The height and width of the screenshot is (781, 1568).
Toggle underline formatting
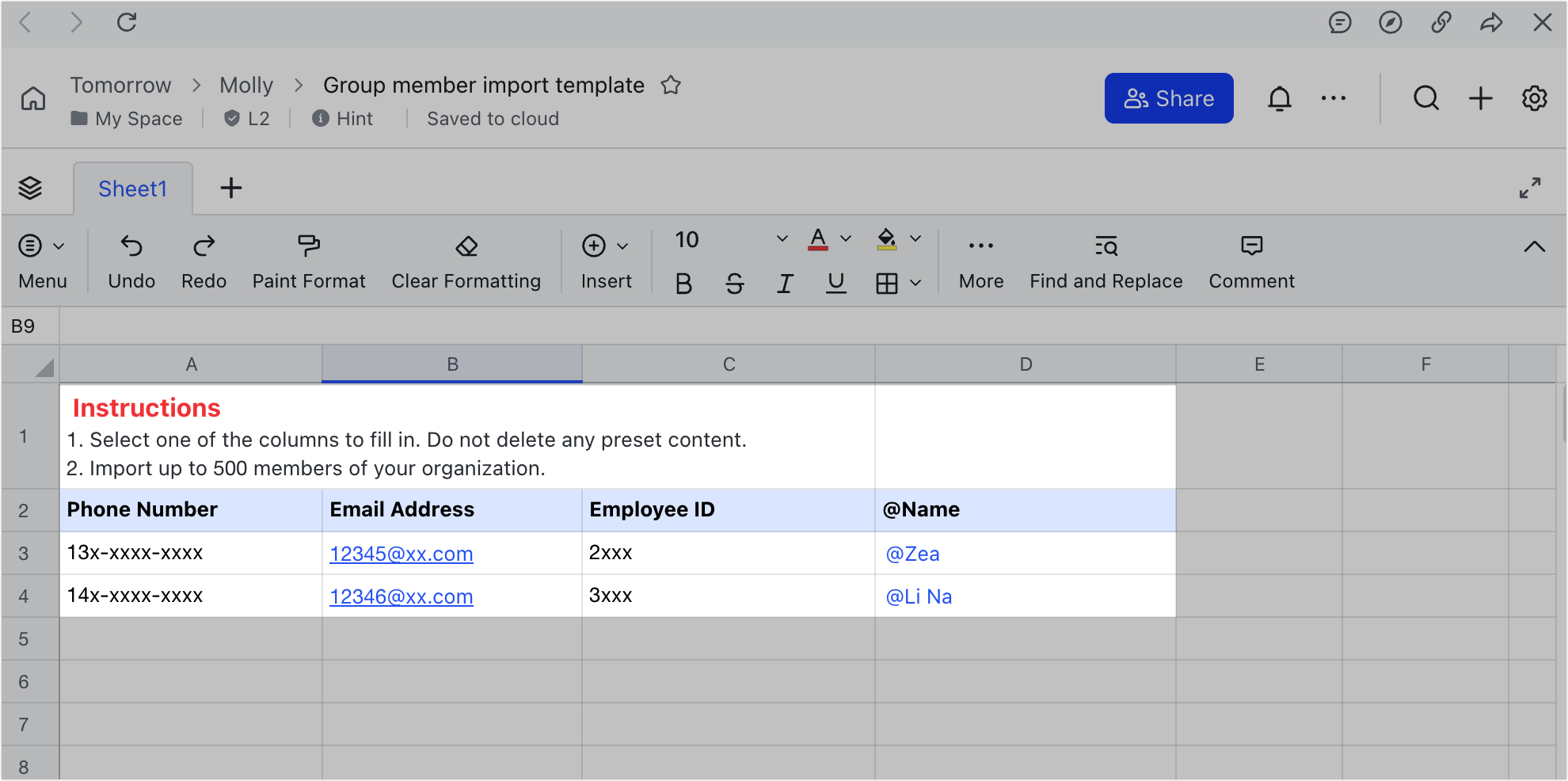click(835, 284)
